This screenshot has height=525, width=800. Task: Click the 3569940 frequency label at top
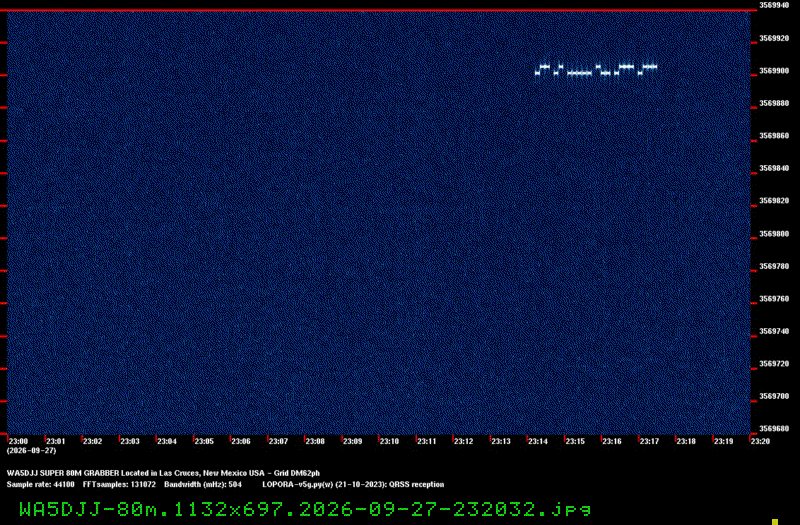point(774,5)
